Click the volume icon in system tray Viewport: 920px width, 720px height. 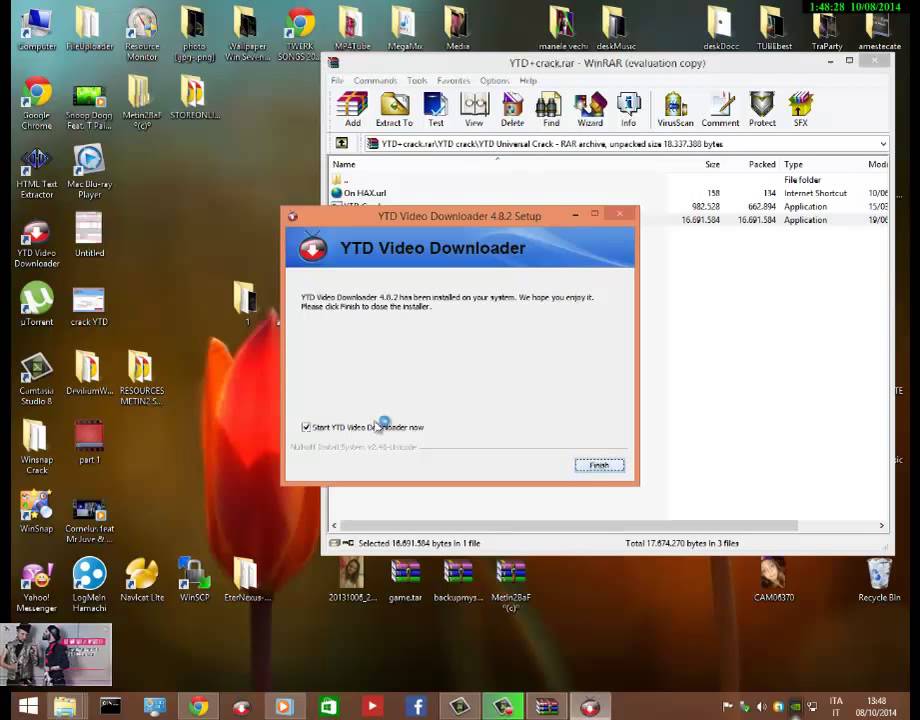click(762, 706)
